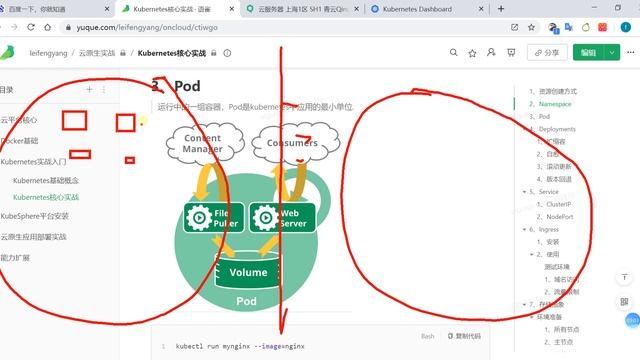640x360 pixels.
Task: Click the floating QR grid button
Action: pyautogui.click(x=624, y=302)
